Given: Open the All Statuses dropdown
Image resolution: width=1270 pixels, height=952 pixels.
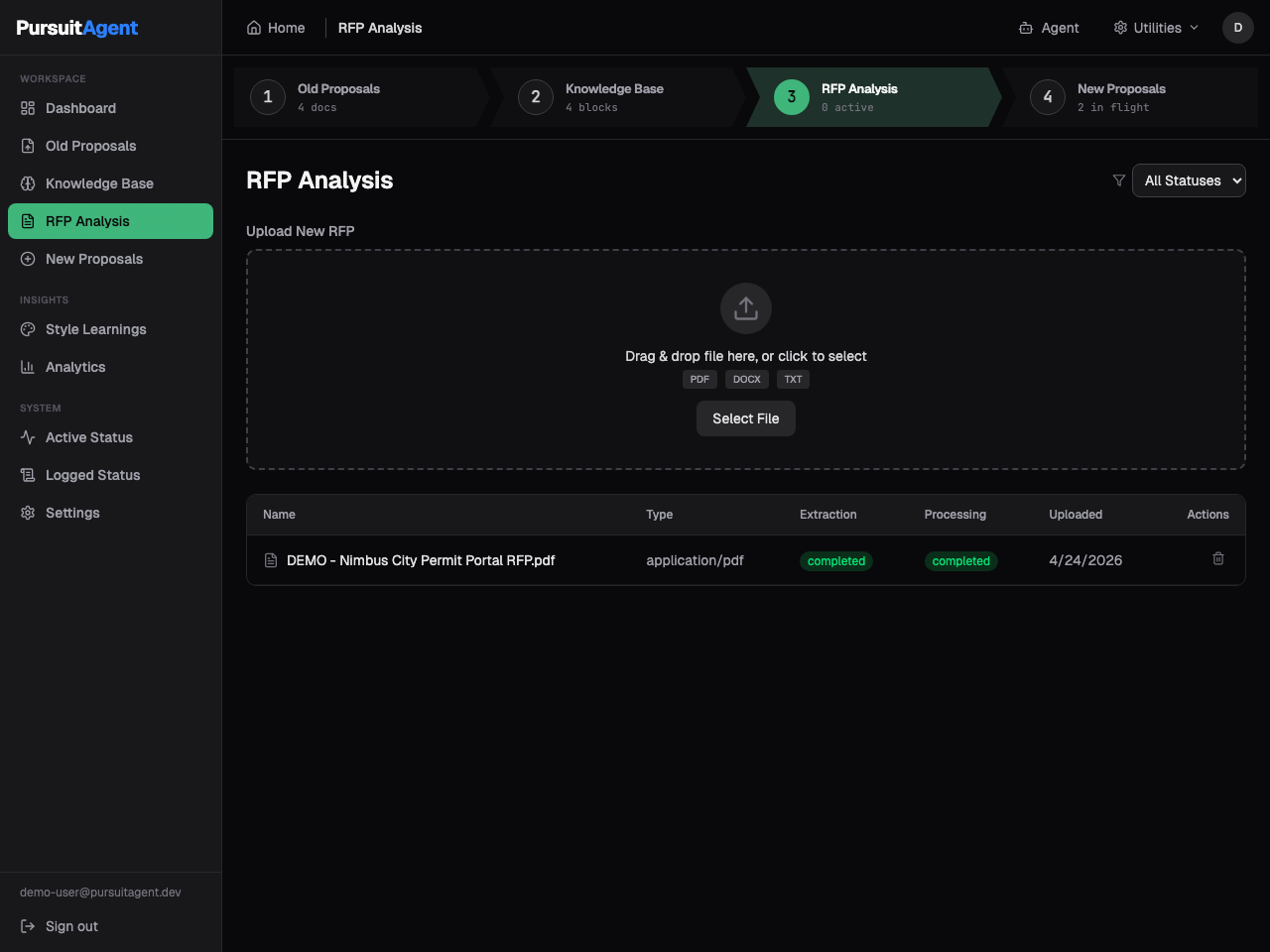Looking at the screenshot, I should coord(1189,180).
